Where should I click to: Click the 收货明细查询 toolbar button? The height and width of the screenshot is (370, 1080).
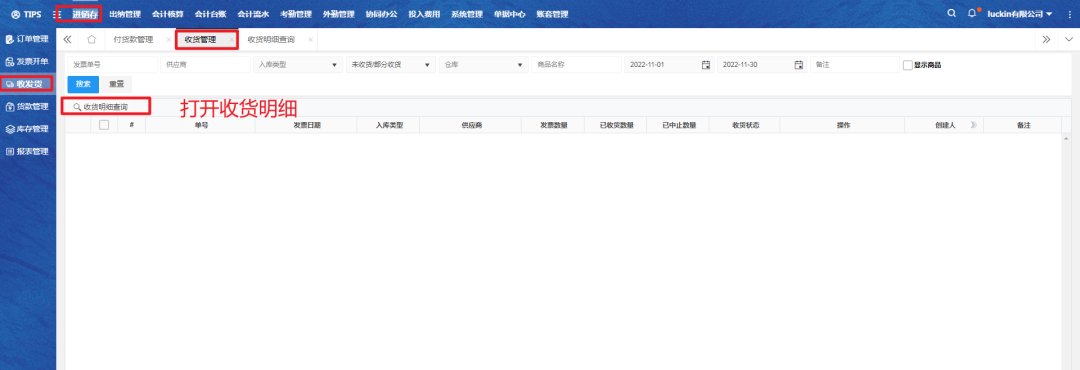tap(101, 107)
